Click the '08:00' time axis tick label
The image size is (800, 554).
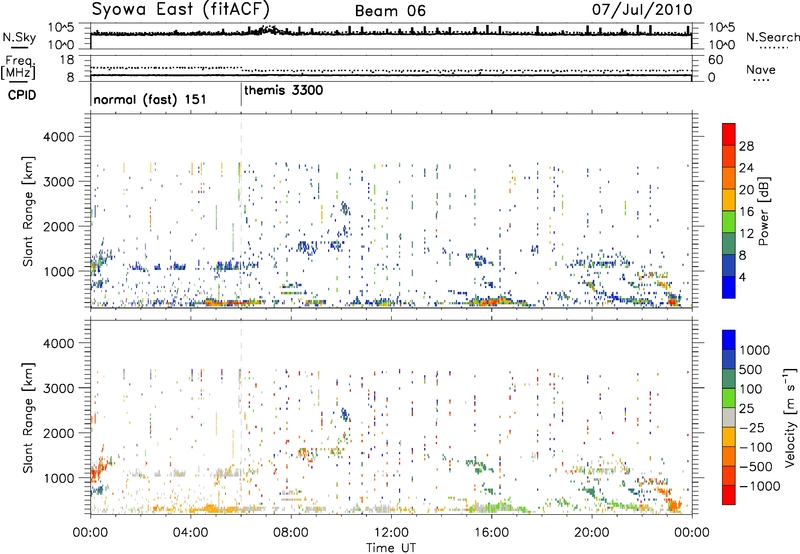coord(290,533)
